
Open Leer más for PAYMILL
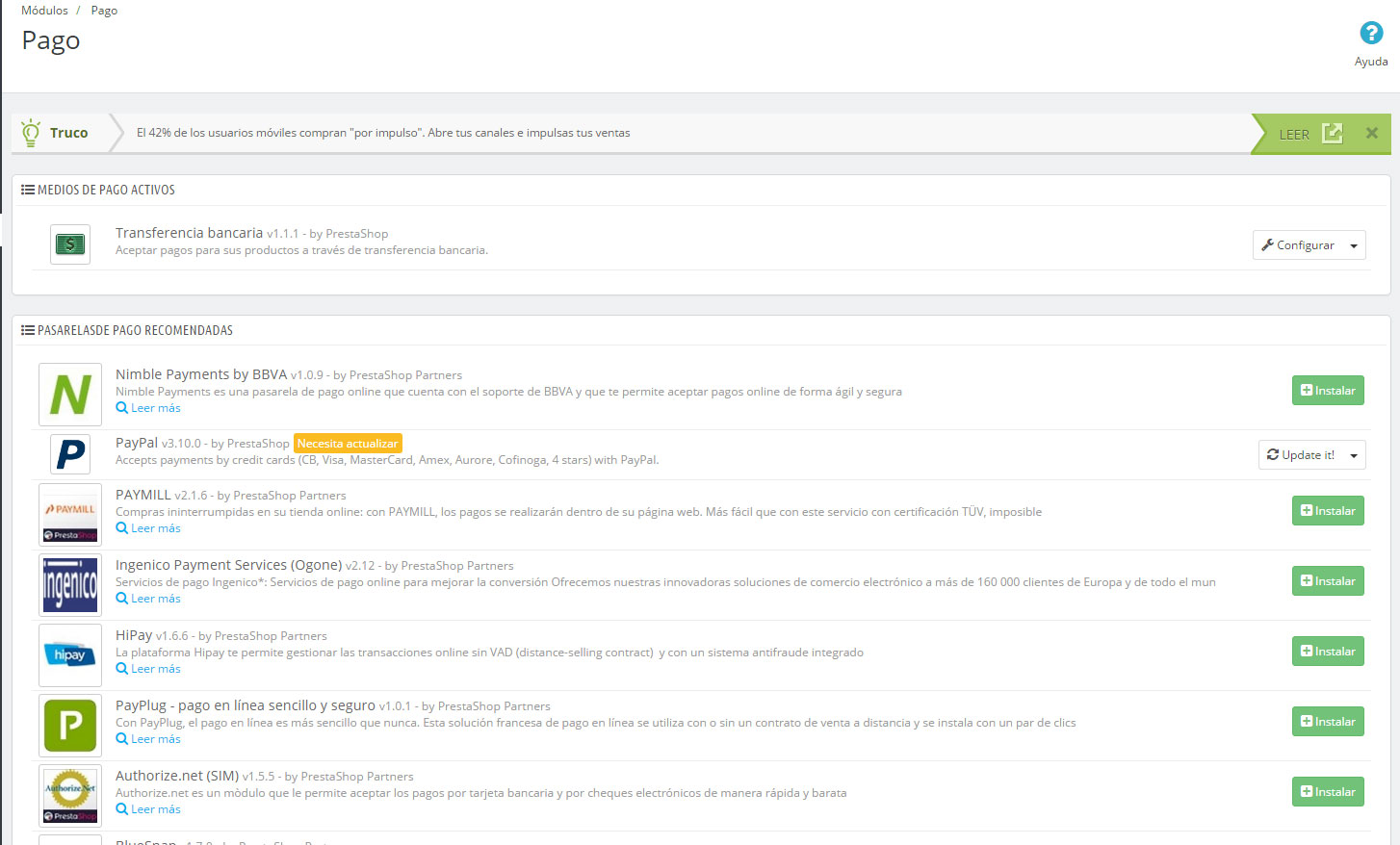pyautogui.click(x=156, y=528)
